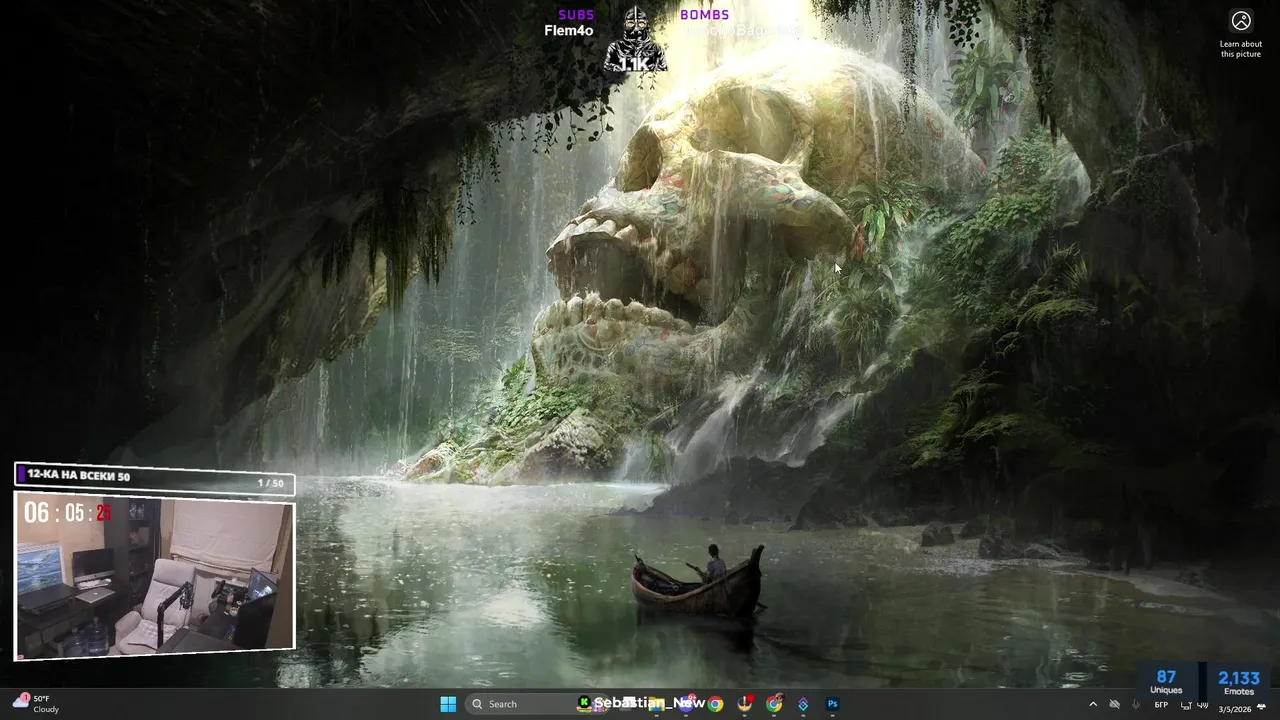
Task: Click the 06:05 stream timer
Action: tap(68, 513)
